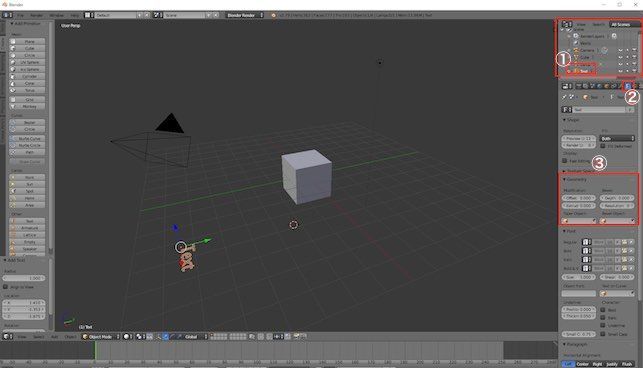Open the Regular font file browser icon
This screenshot has height=368, width=643.
624,242
